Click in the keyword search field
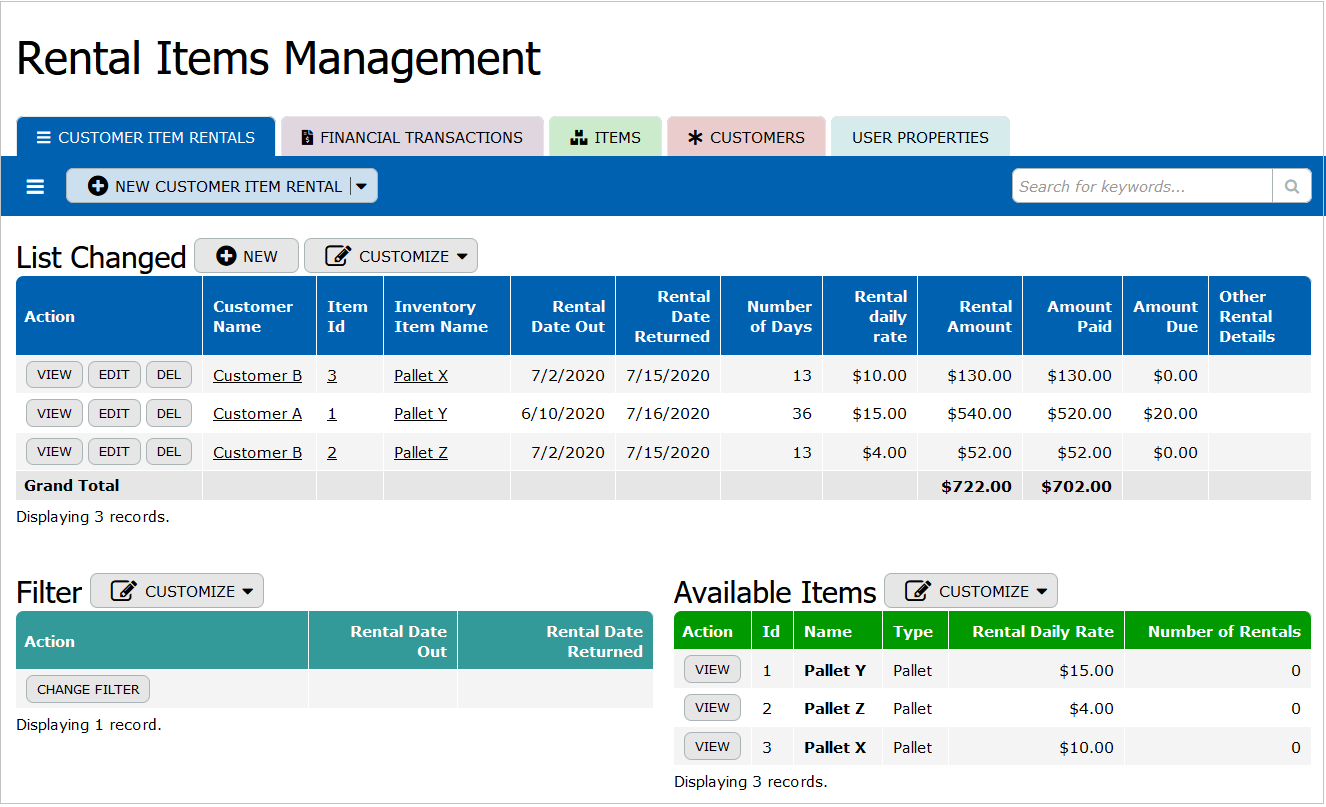Viewport: 1326px width, 807px height. pyautogui.click(x=1141, y=186)
